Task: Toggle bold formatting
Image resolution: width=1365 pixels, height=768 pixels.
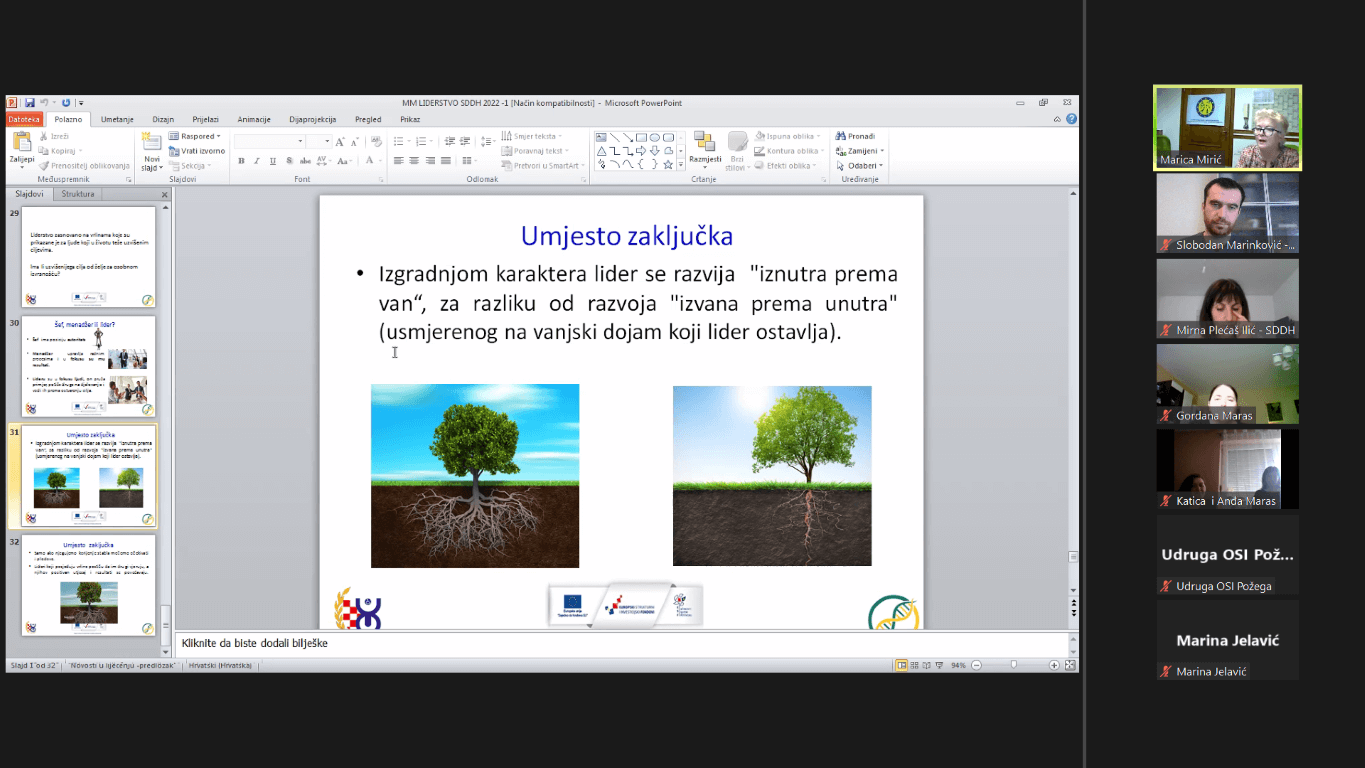Action: click(241, 161)
